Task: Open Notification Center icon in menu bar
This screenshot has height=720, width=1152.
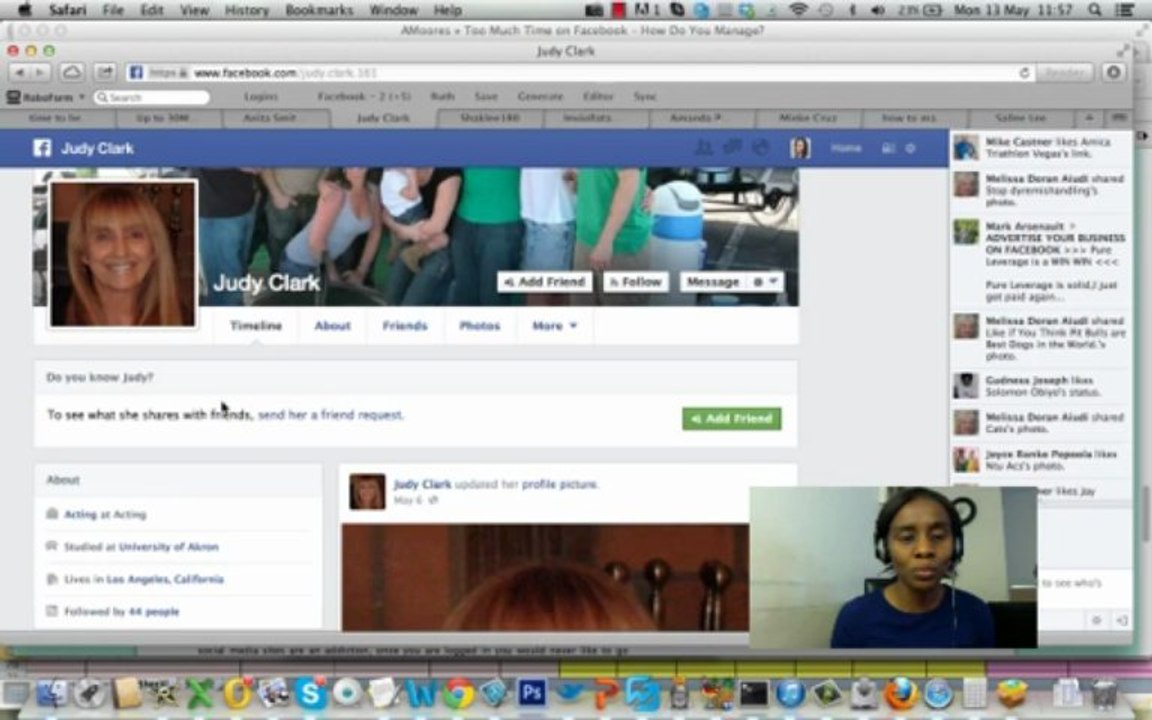Action: point(1124,10)
